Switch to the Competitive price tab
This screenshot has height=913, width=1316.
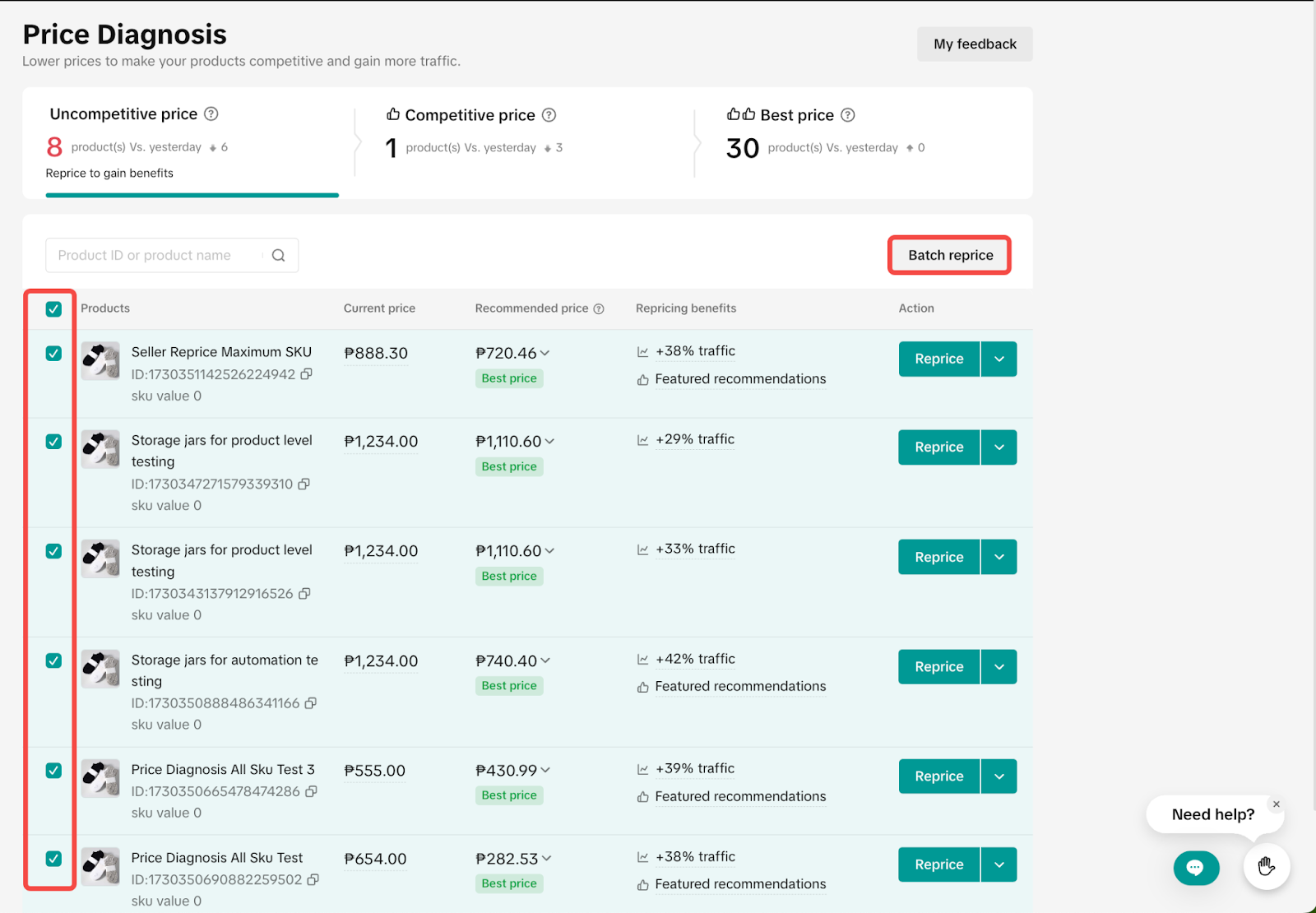pos(469,115)
